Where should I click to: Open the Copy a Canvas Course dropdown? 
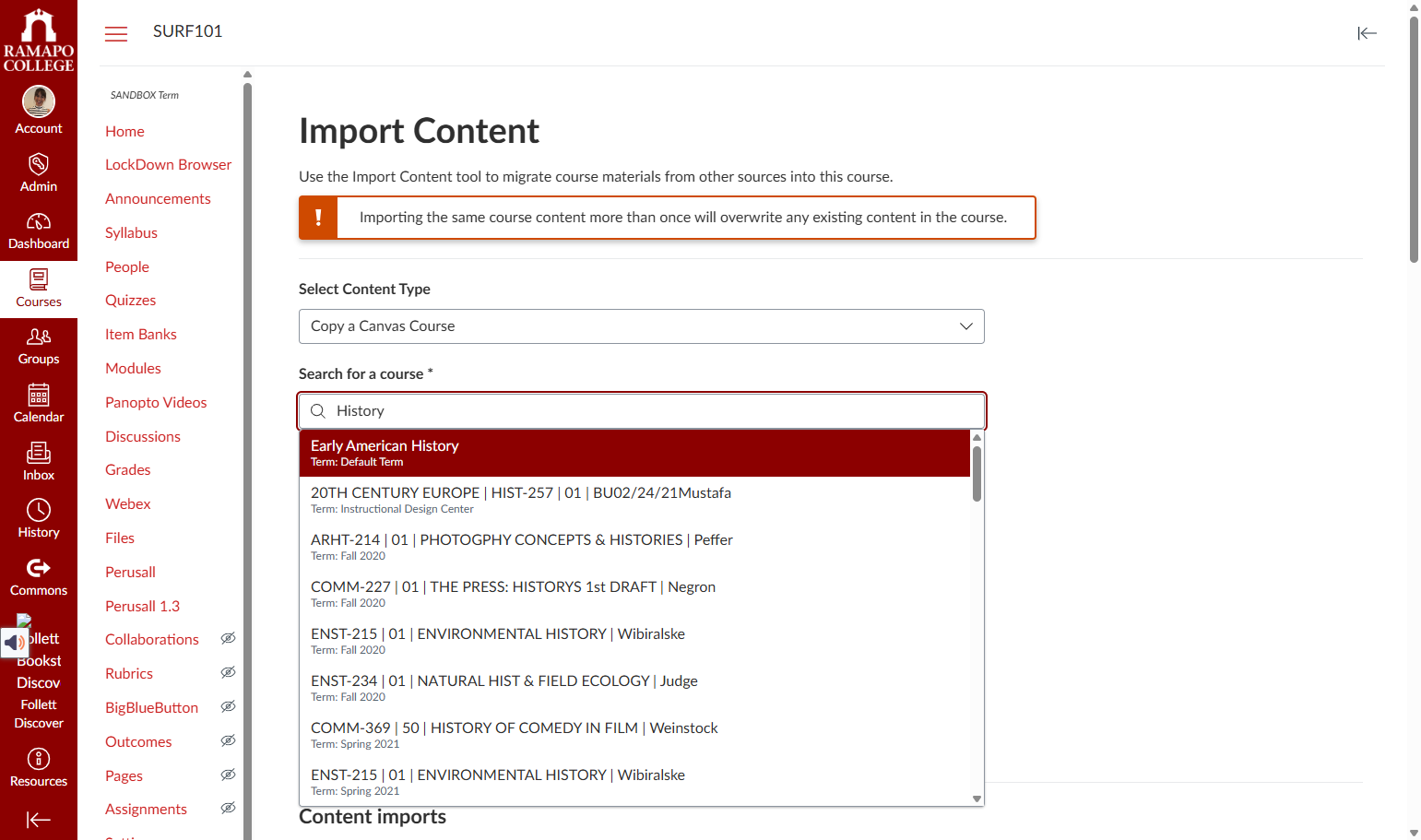[x=642, y=326]
